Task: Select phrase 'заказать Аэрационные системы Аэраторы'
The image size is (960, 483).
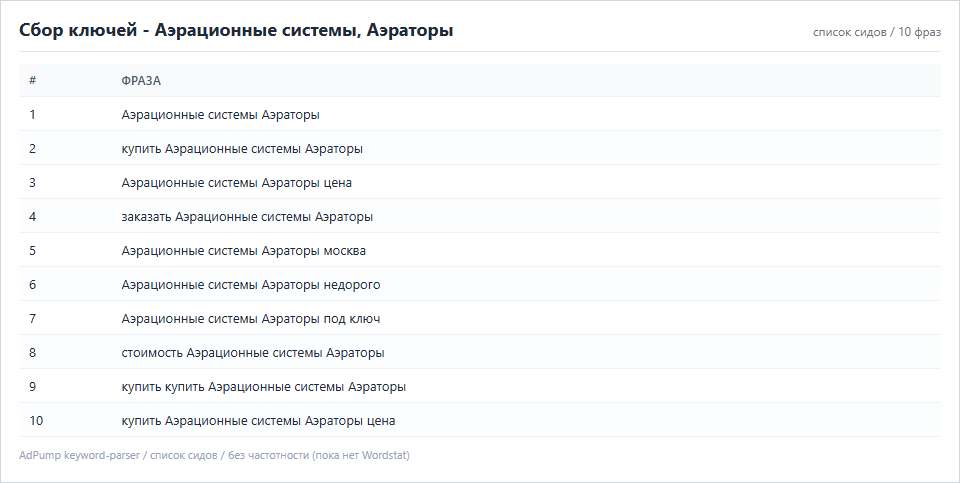Action: (x=247, y=217)
